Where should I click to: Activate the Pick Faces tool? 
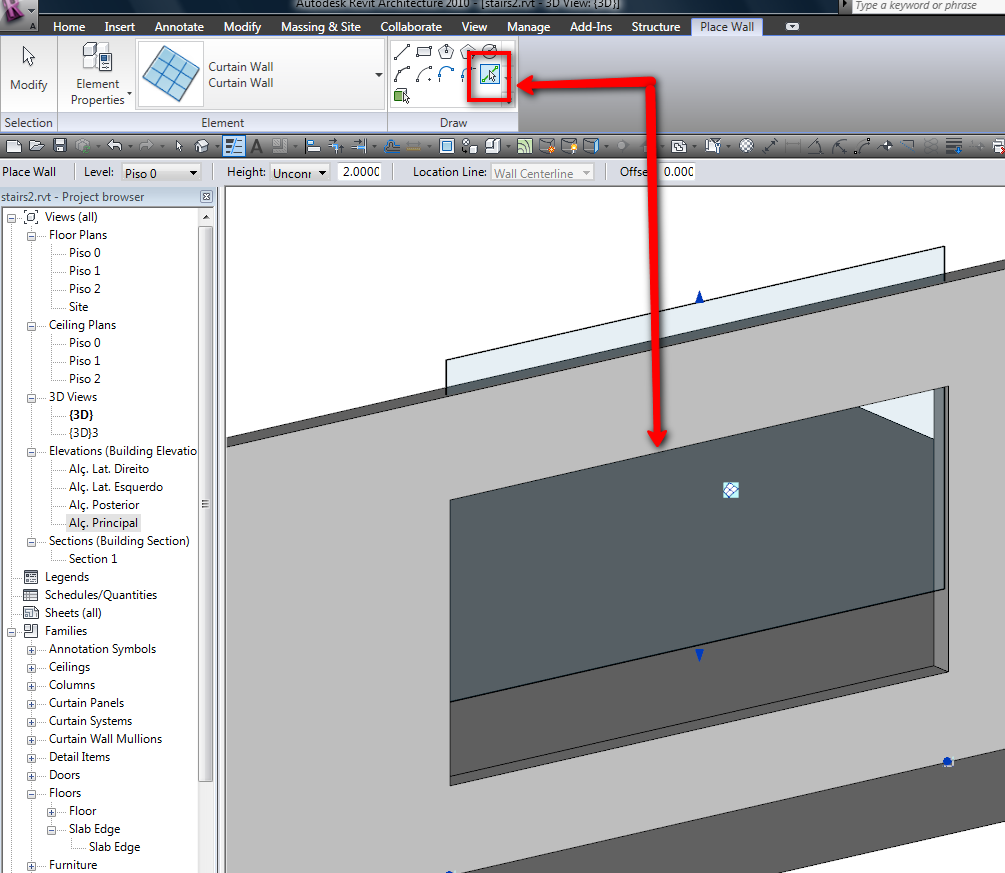[x=402, y=96]
